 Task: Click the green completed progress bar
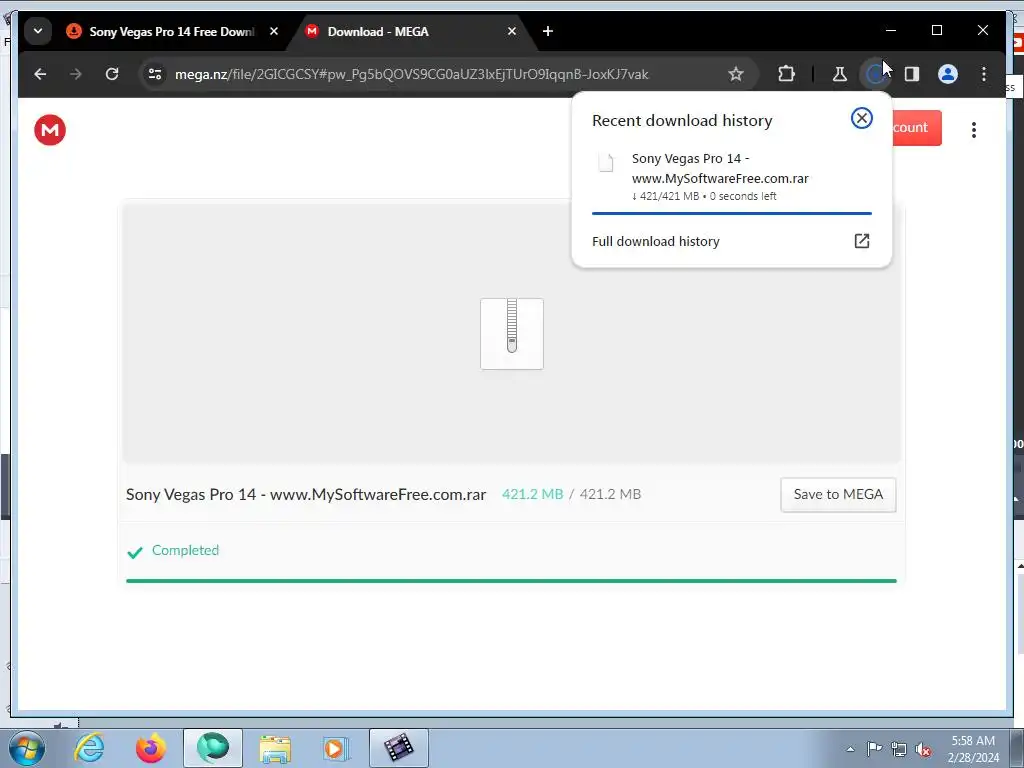pos(511,581)
